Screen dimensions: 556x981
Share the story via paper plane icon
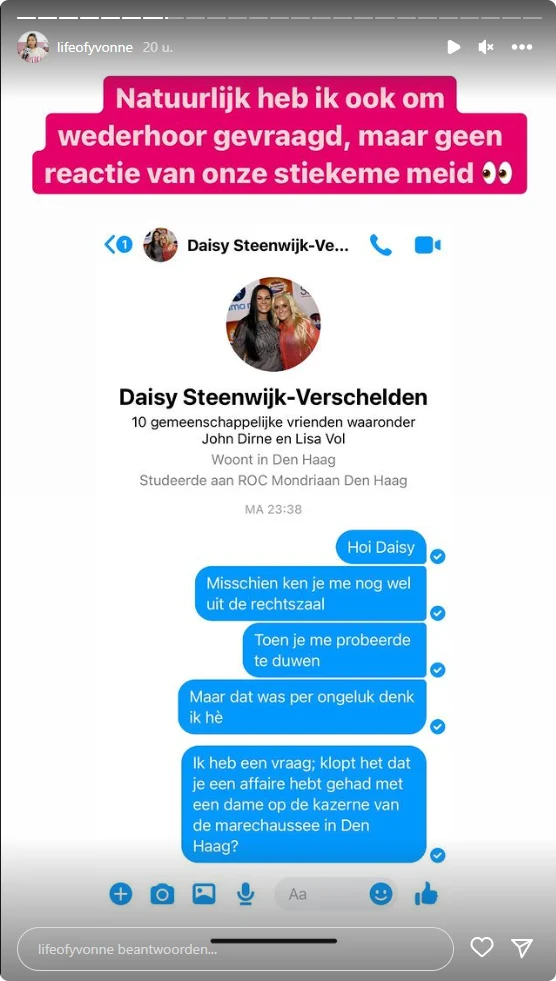[x=522, y=947]
